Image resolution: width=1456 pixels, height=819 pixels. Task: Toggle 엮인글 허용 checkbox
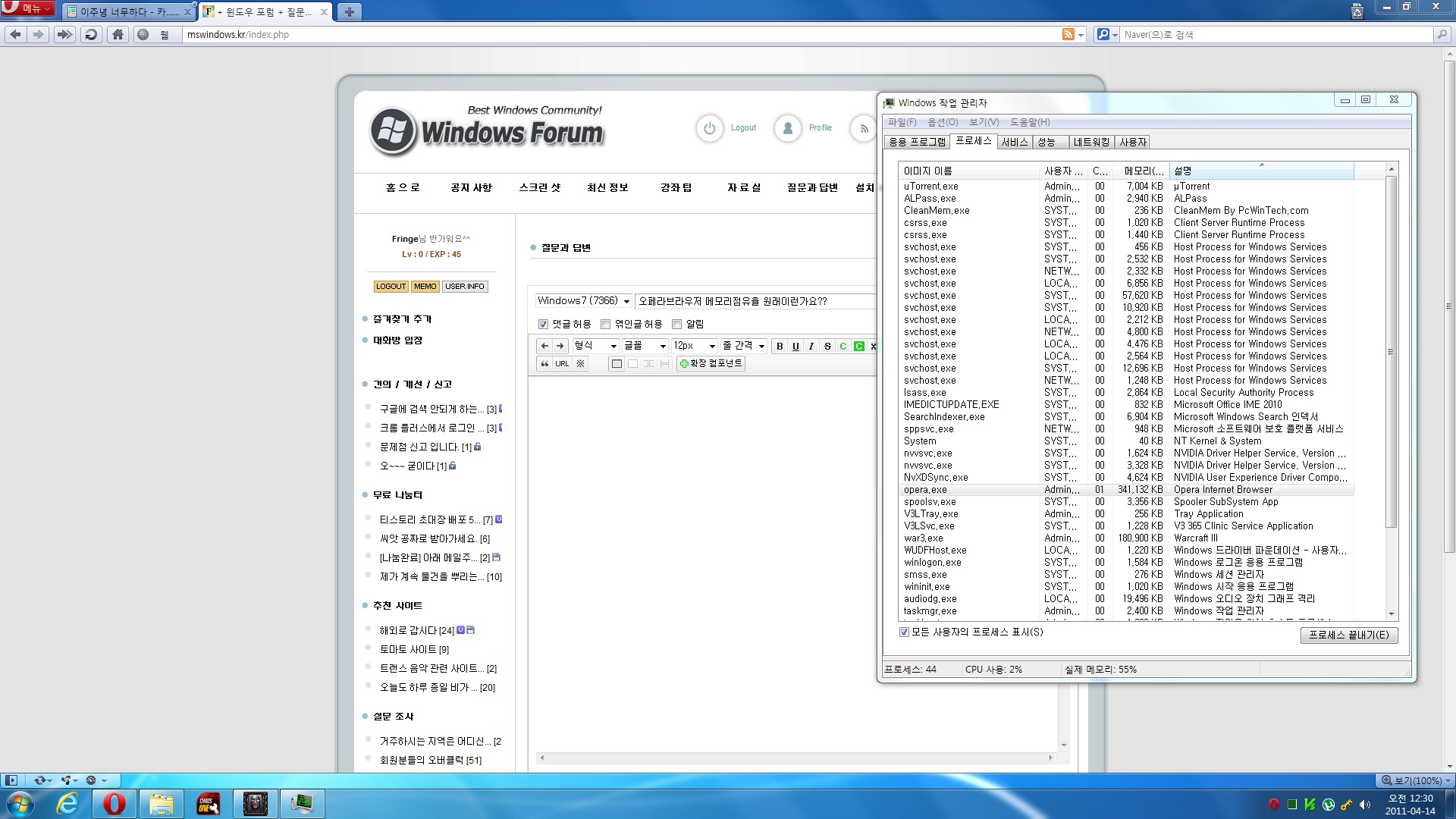605,325
